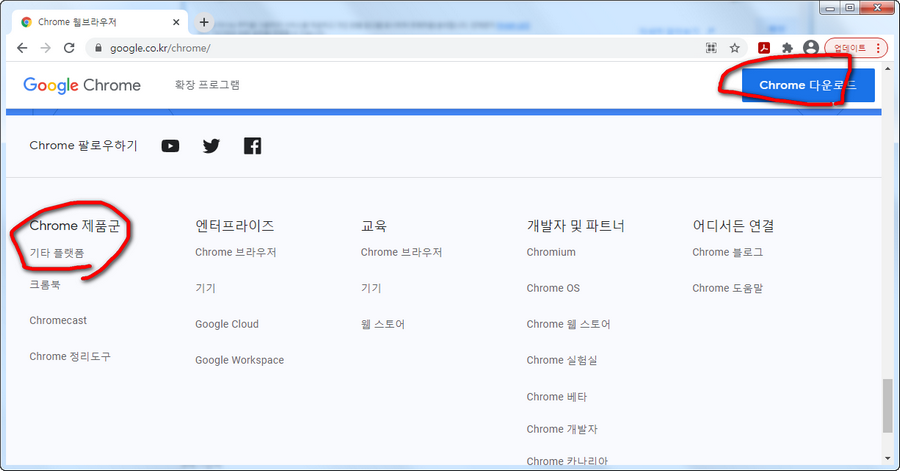The height and width of the screenshot is (471, 900).
Task: Open the Chrome 블로그 link
Action: (728, 252)
